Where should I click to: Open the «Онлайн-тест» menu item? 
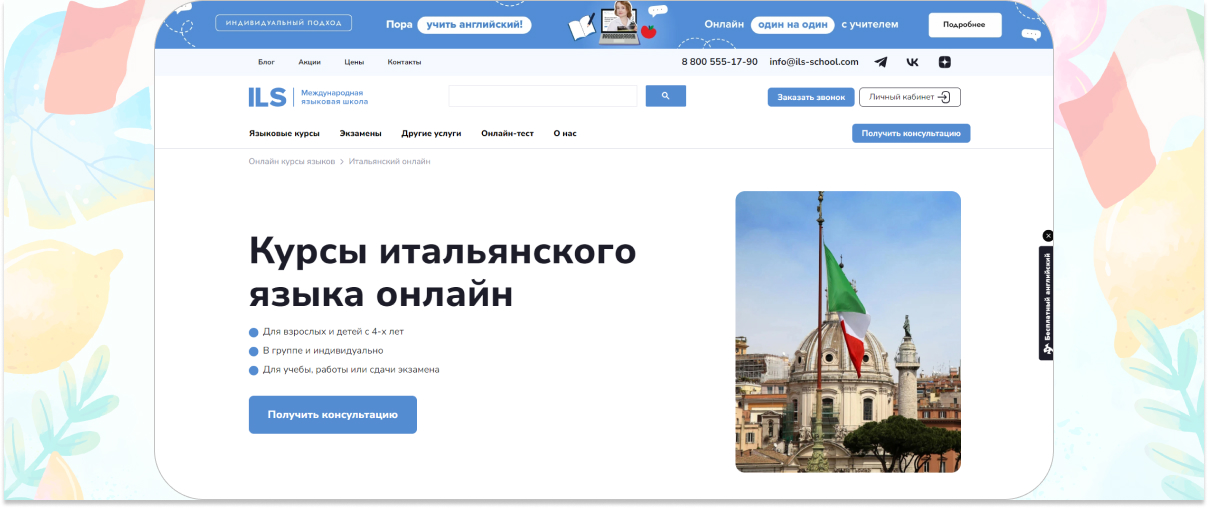click(507, 133)
